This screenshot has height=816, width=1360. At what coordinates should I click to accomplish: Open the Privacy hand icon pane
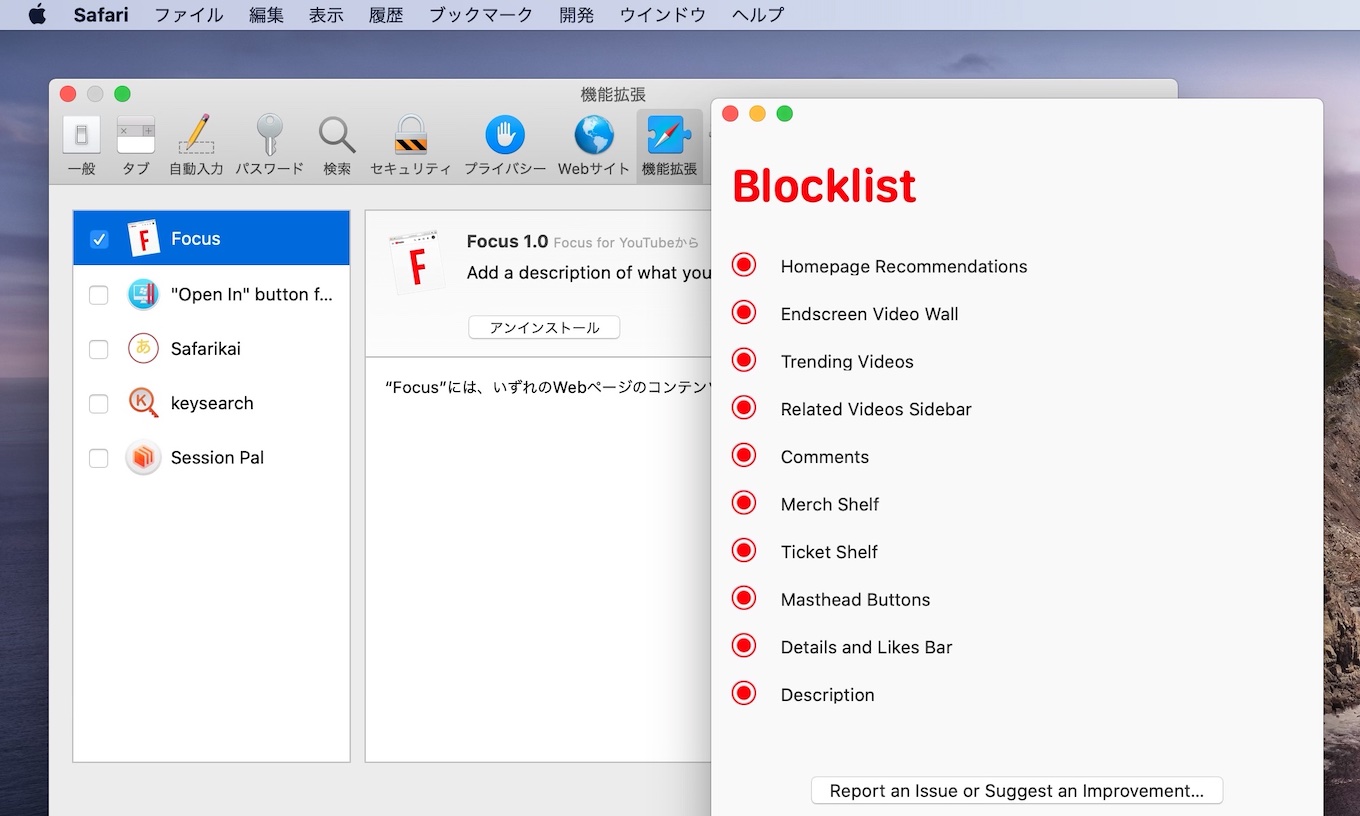click(505, 135)
